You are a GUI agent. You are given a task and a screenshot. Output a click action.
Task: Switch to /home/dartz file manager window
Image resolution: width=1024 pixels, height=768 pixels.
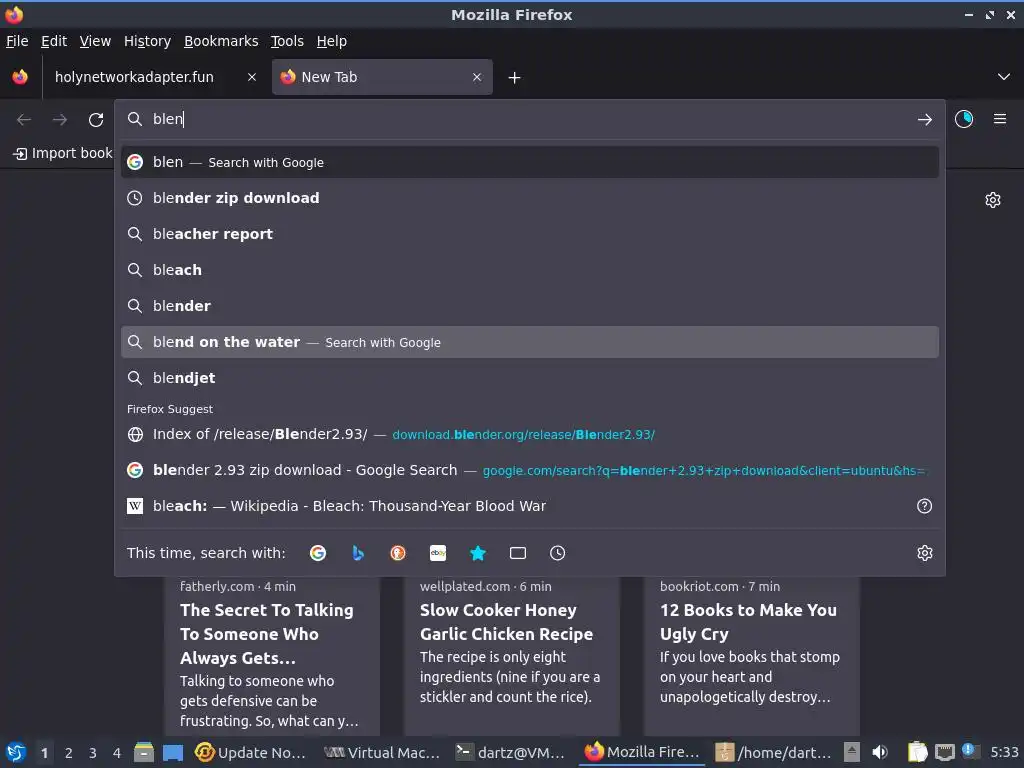click(773, 752)
